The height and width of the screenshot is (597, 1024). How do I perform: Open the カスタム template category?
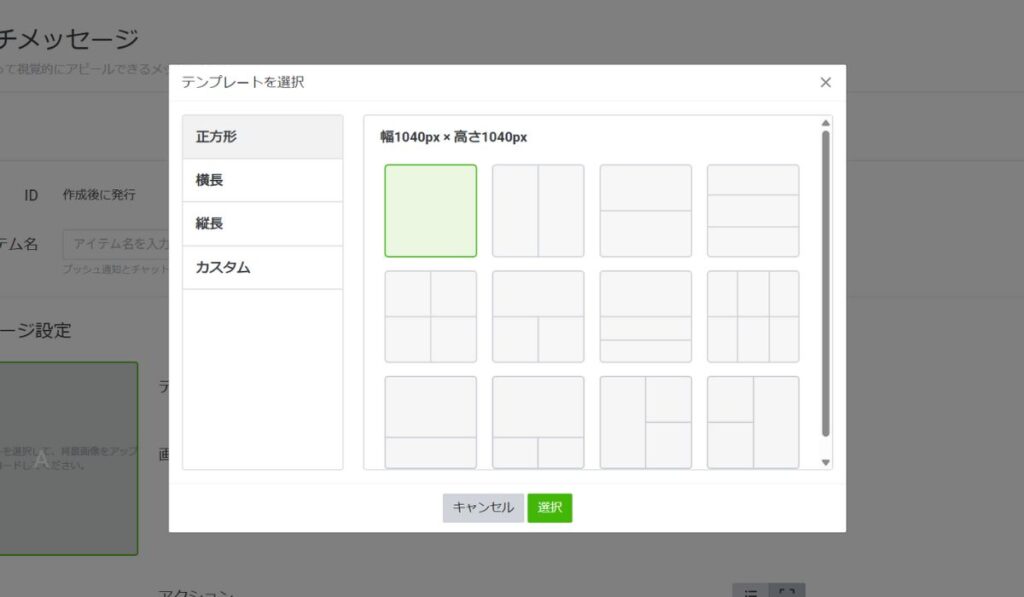pyautogui.click(x=262, y=268)
